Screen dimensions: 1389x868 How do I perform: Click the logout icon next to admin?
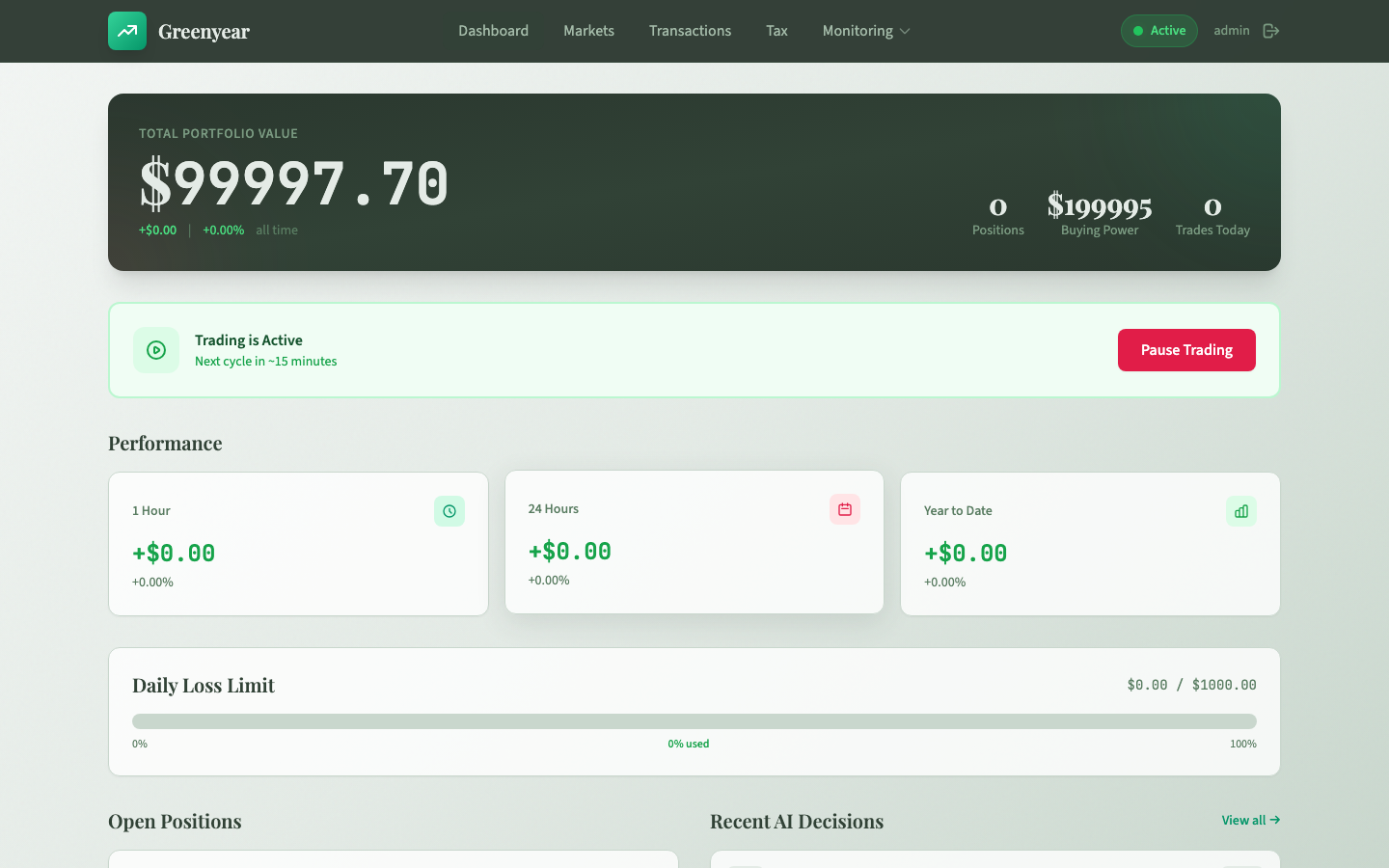pyautogui.click(x=1270, y=30)
